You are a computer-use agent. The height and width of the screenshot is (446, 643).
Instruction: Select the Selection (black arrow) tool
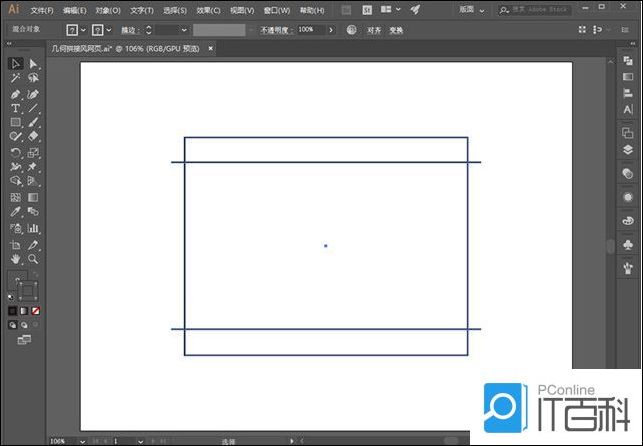[15, 64]
